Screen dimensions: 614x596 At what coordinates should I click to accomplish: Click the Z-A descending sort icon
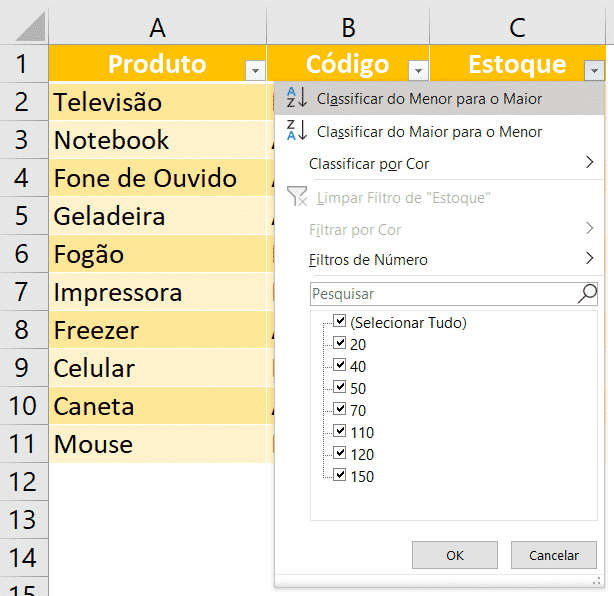tap(297, 131)
